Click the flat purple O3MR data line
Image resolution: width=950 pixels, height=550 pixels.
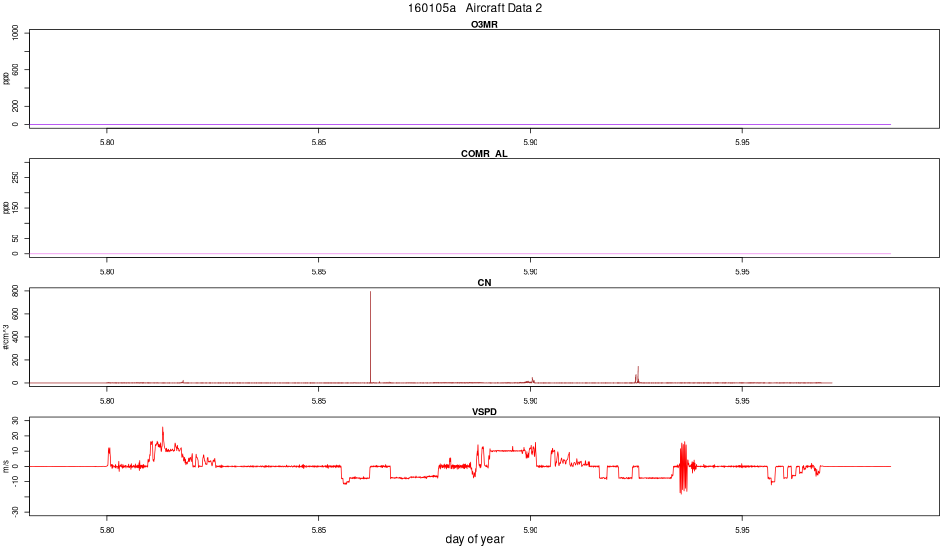pyautogui.click(x=460, y=124)
